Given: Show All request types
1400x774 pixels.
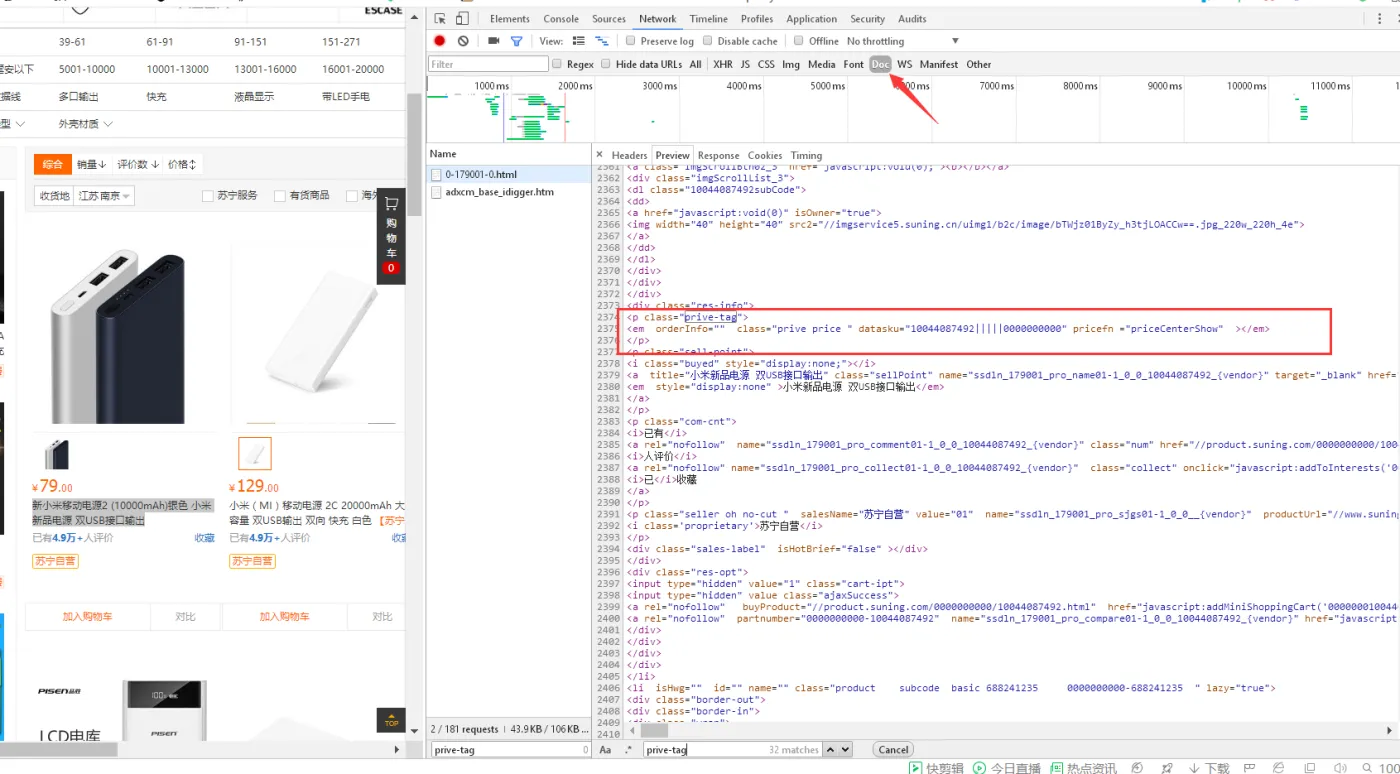Looking at the screenshot, I should (x=696, y=64).
